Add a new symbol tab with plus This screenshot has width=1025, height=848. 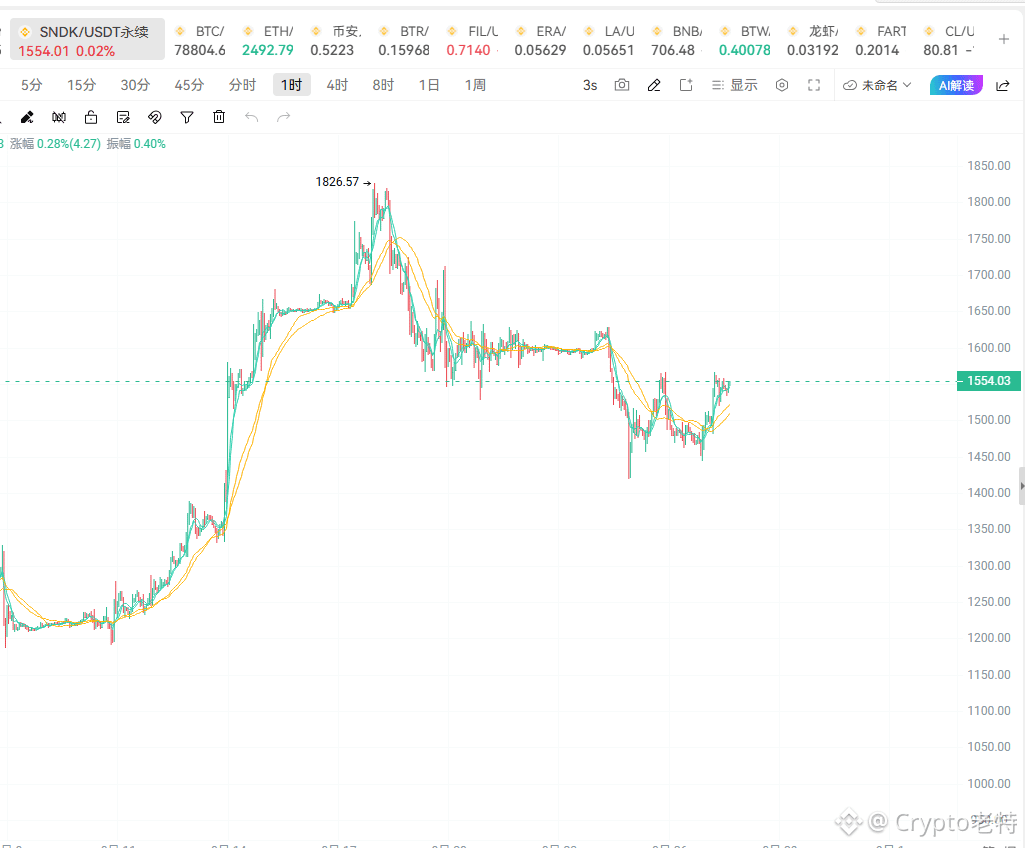[1004, 39]
